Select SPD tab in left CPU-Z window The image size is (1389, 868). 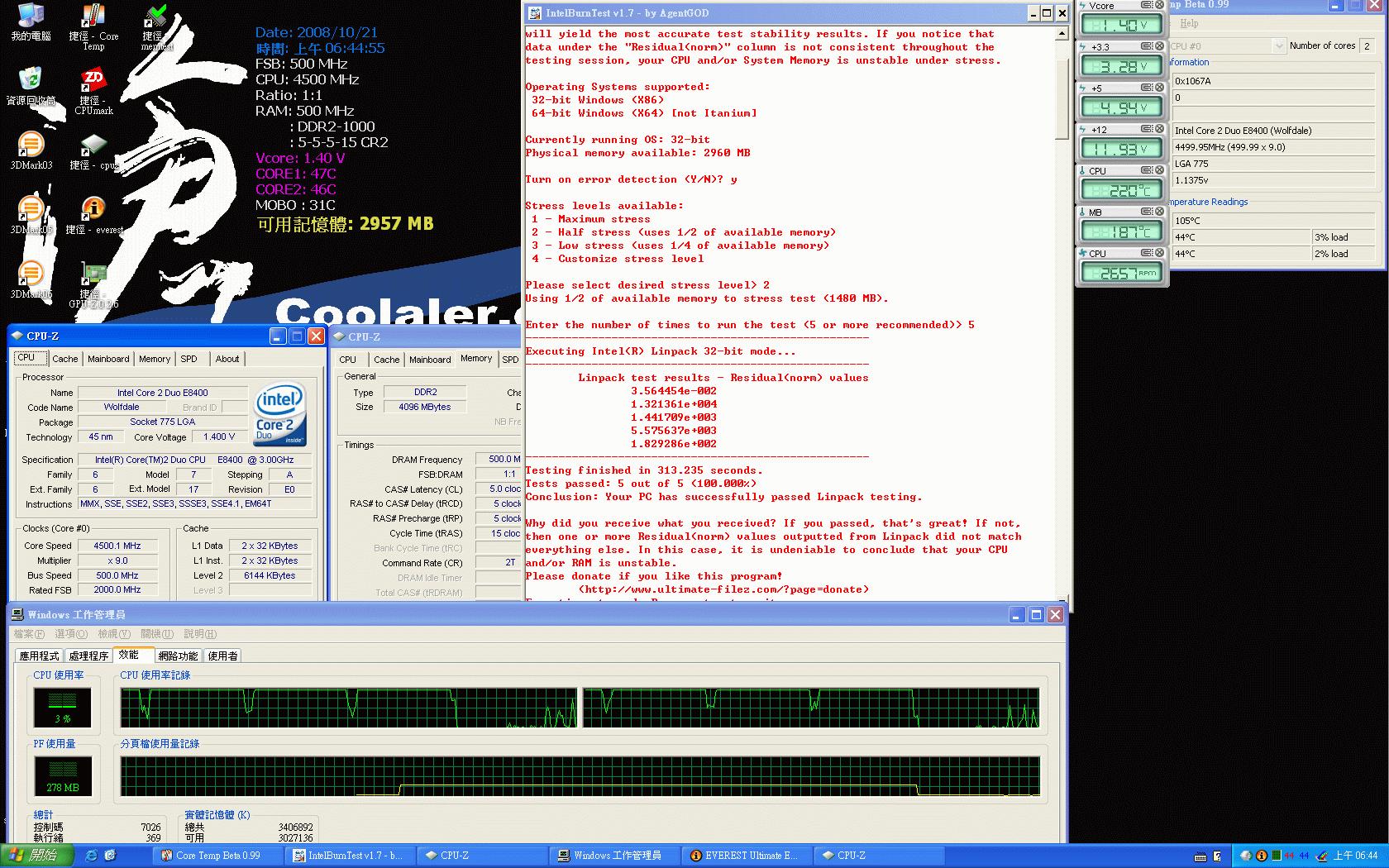pyautogui.click(x=189, y=359)
